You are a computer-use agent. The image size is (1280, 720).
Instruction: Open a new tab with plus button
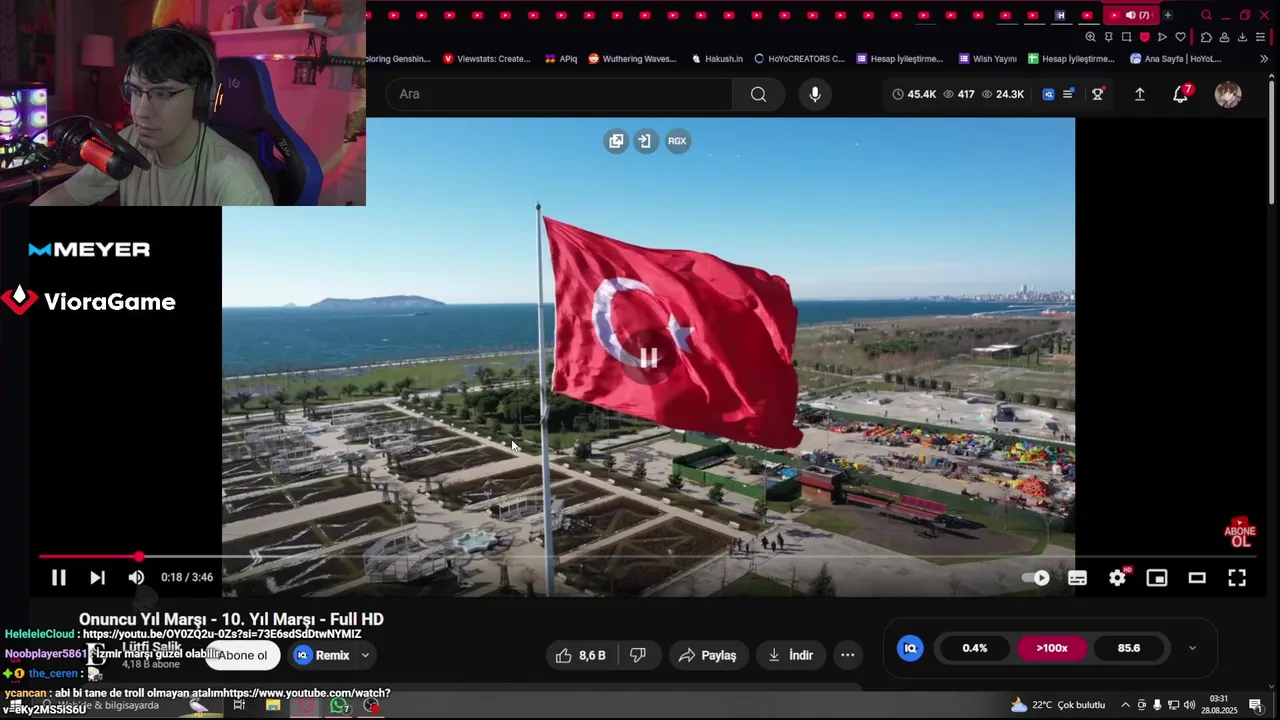point(1167,15)
